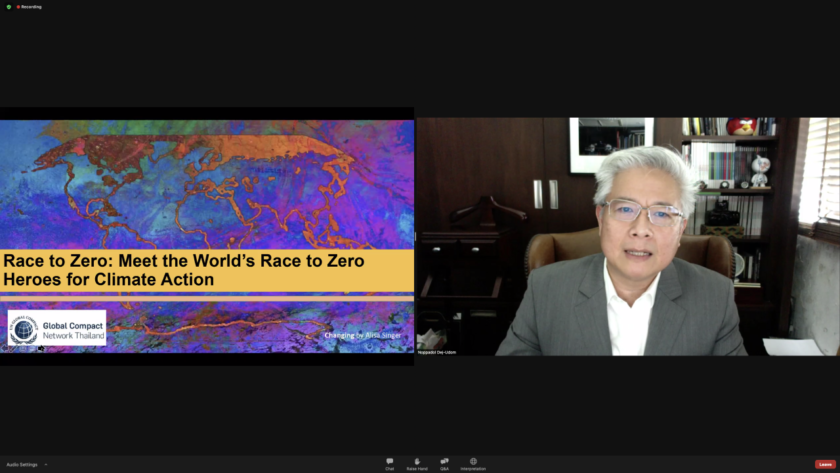The height and width of the screenshot is (473, 840).
Task: Open the Chat panel
Action: pos(389,461)
